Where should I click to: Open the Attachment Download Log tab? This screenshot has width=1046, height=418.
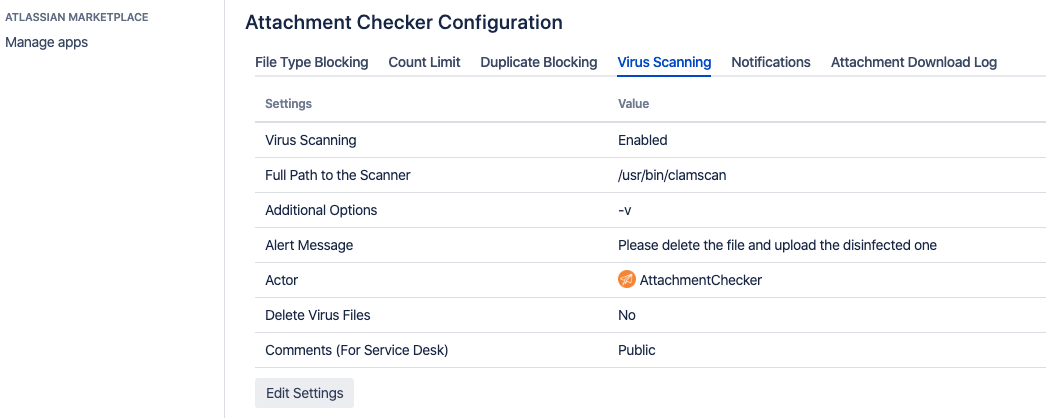click(913, 62)
